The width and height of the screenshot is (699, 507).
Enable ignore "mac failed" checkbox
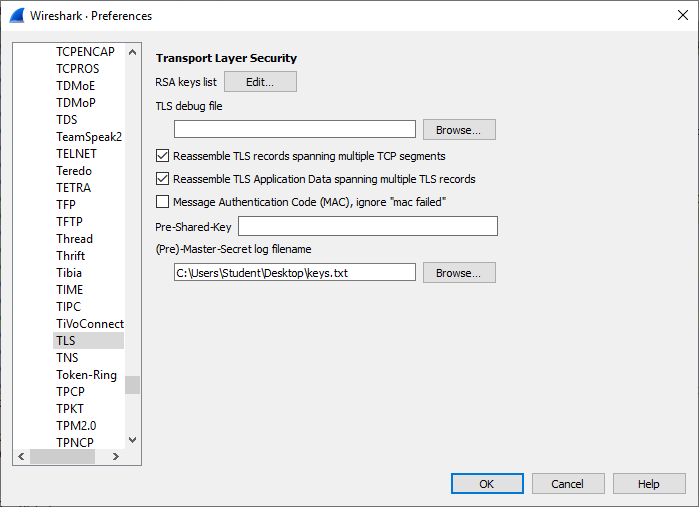pos(162,202)
